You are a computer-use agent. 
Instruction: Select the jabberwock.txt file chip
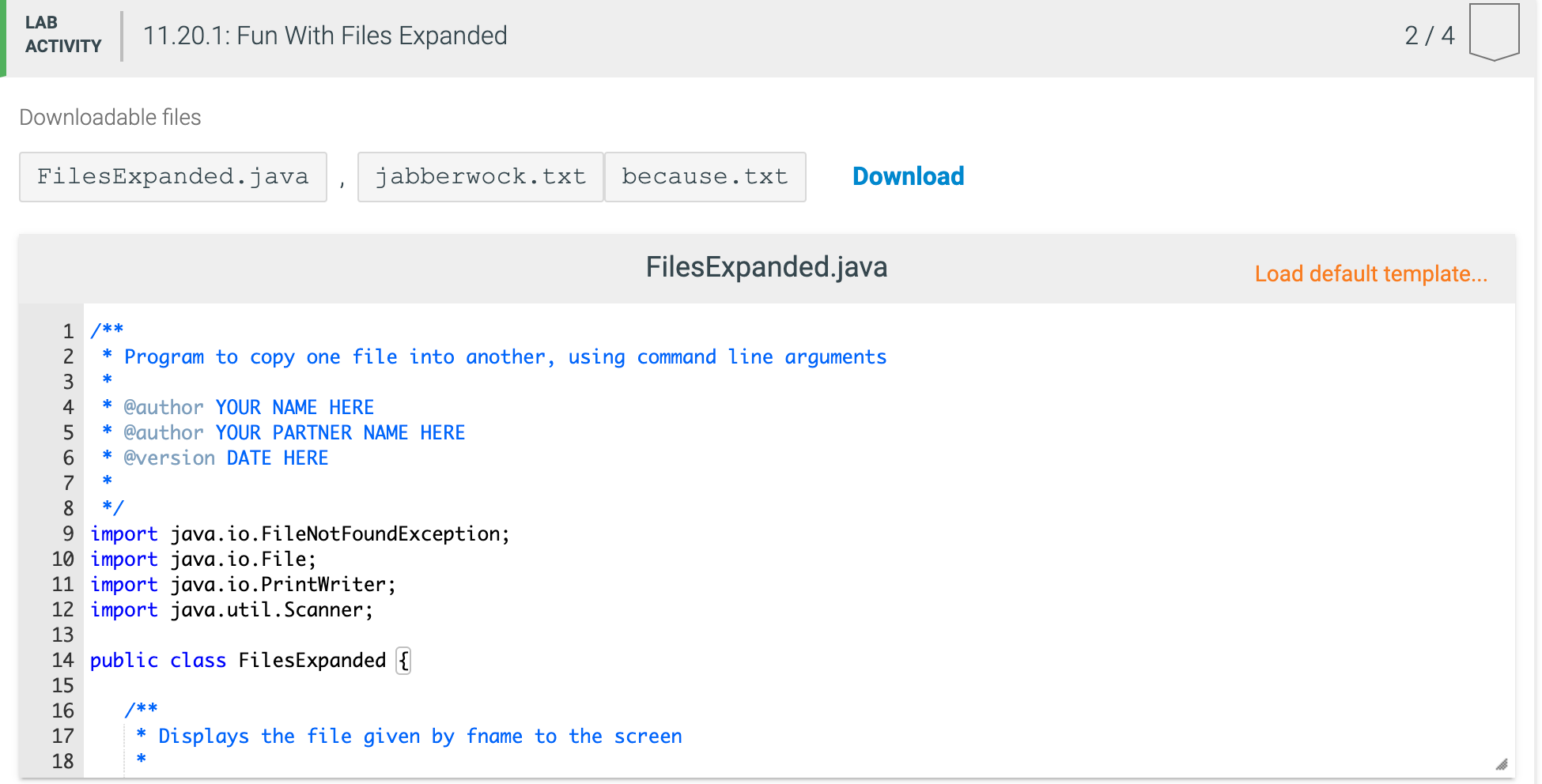coord(479,176)
